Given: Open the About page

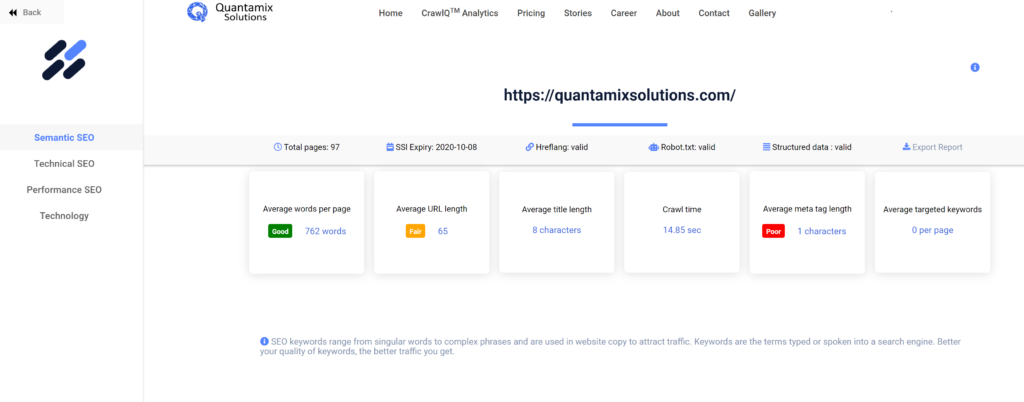Looking at the screenshot, I should coord(667,13).
